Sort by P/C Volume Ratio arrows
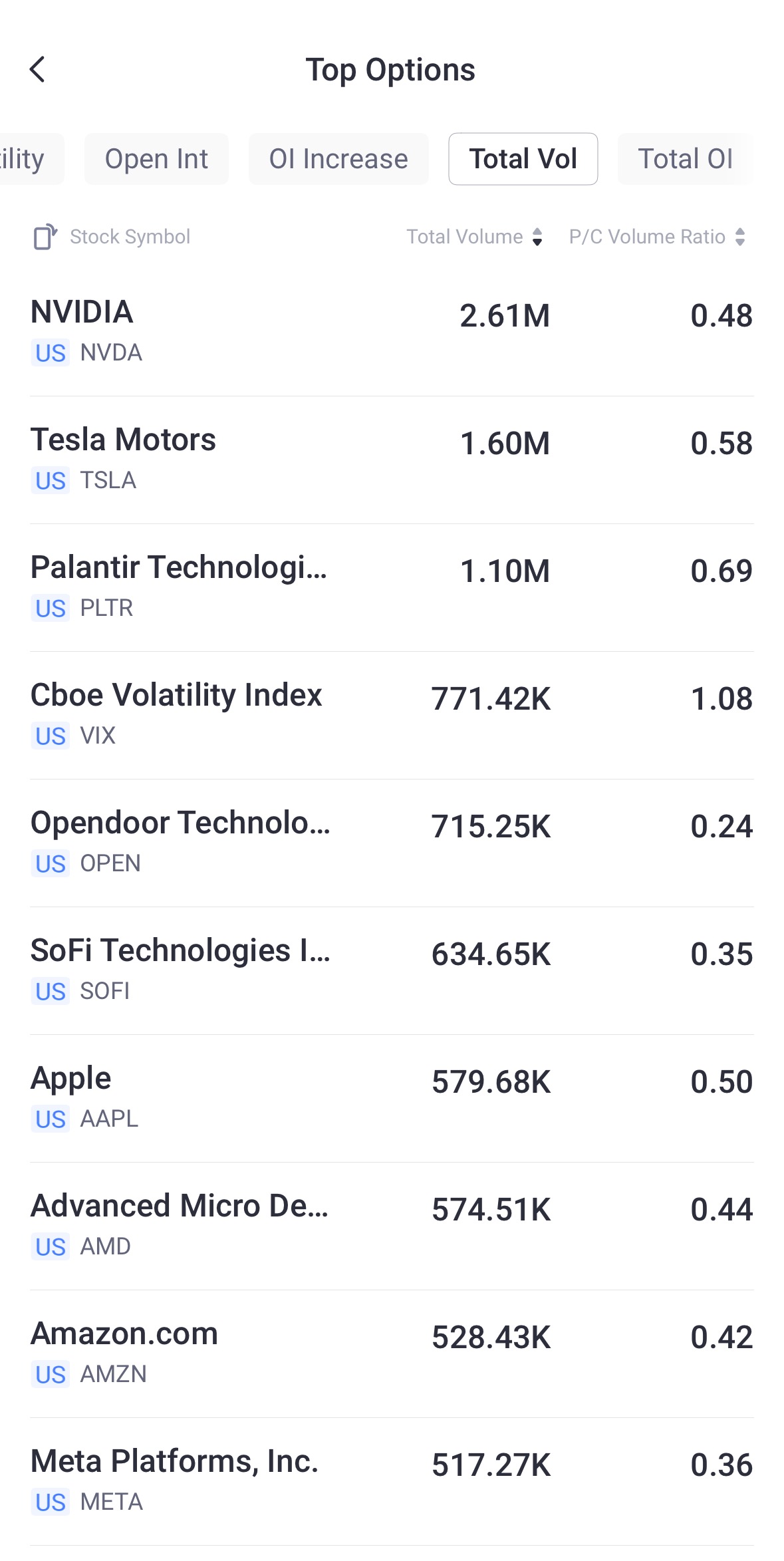This screenshot has width=784, height=1561. (x=740, y=237)
